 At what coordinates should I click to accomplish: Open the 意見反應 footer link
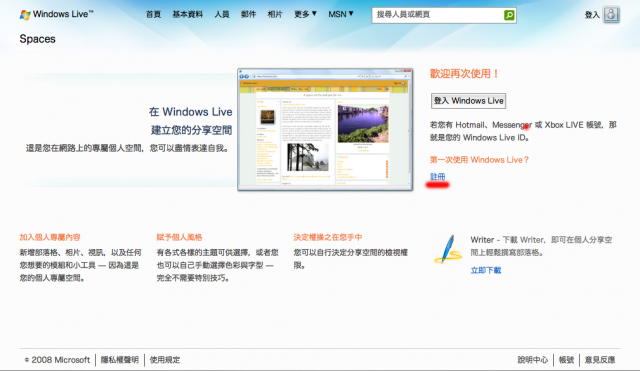[600, 360]
